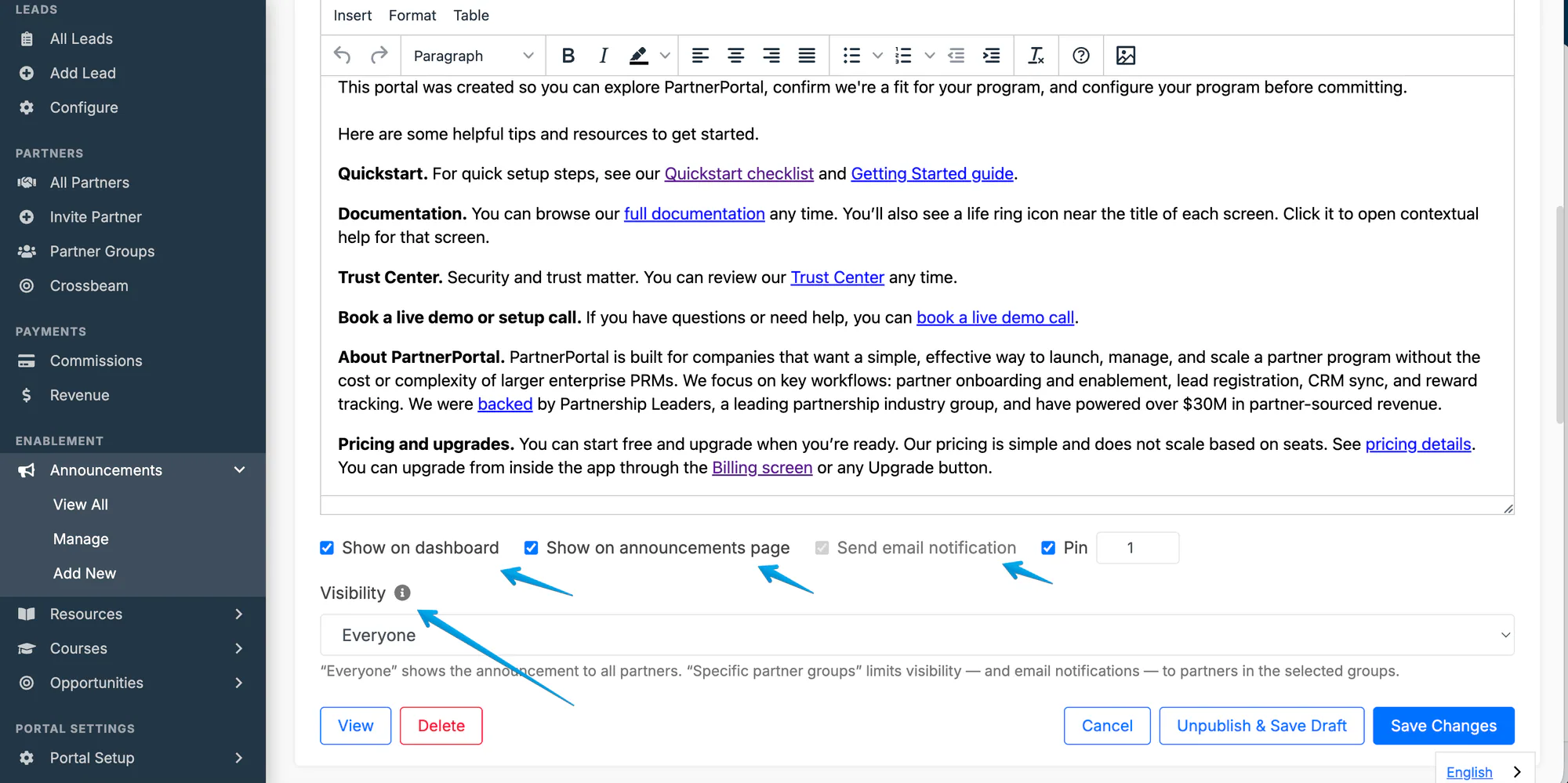Toggle bold formatting
The width and height of the screenshot is (1568, 783).
[x=568, y=56]
